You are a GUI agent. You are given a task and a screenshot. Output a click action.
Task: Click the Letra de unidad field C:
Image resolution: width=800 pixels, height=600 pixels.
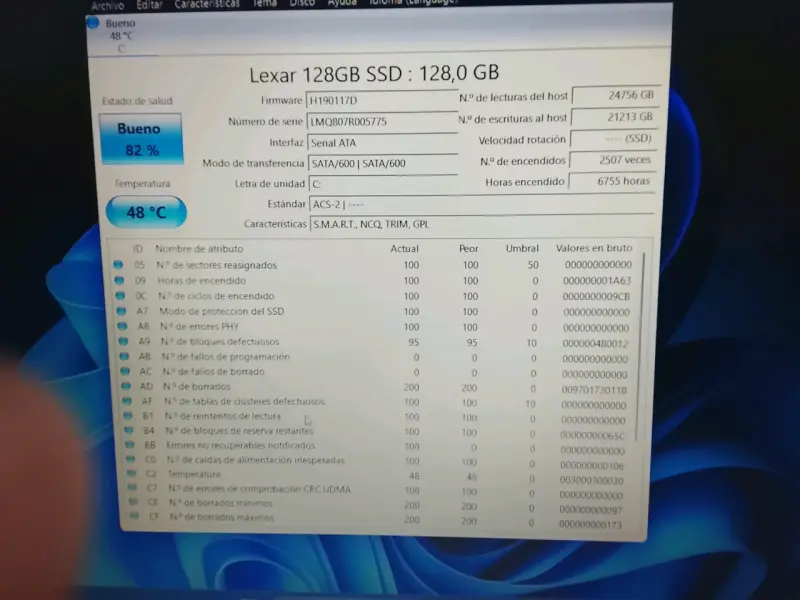coord(383,184)
